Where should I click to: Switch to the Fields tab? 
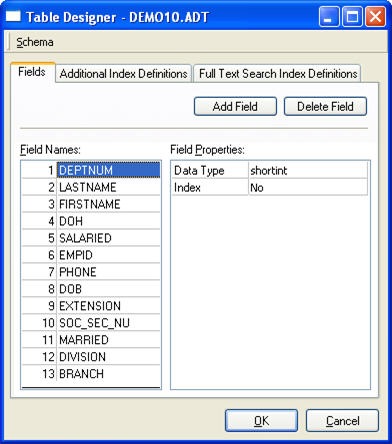point(32,72)
